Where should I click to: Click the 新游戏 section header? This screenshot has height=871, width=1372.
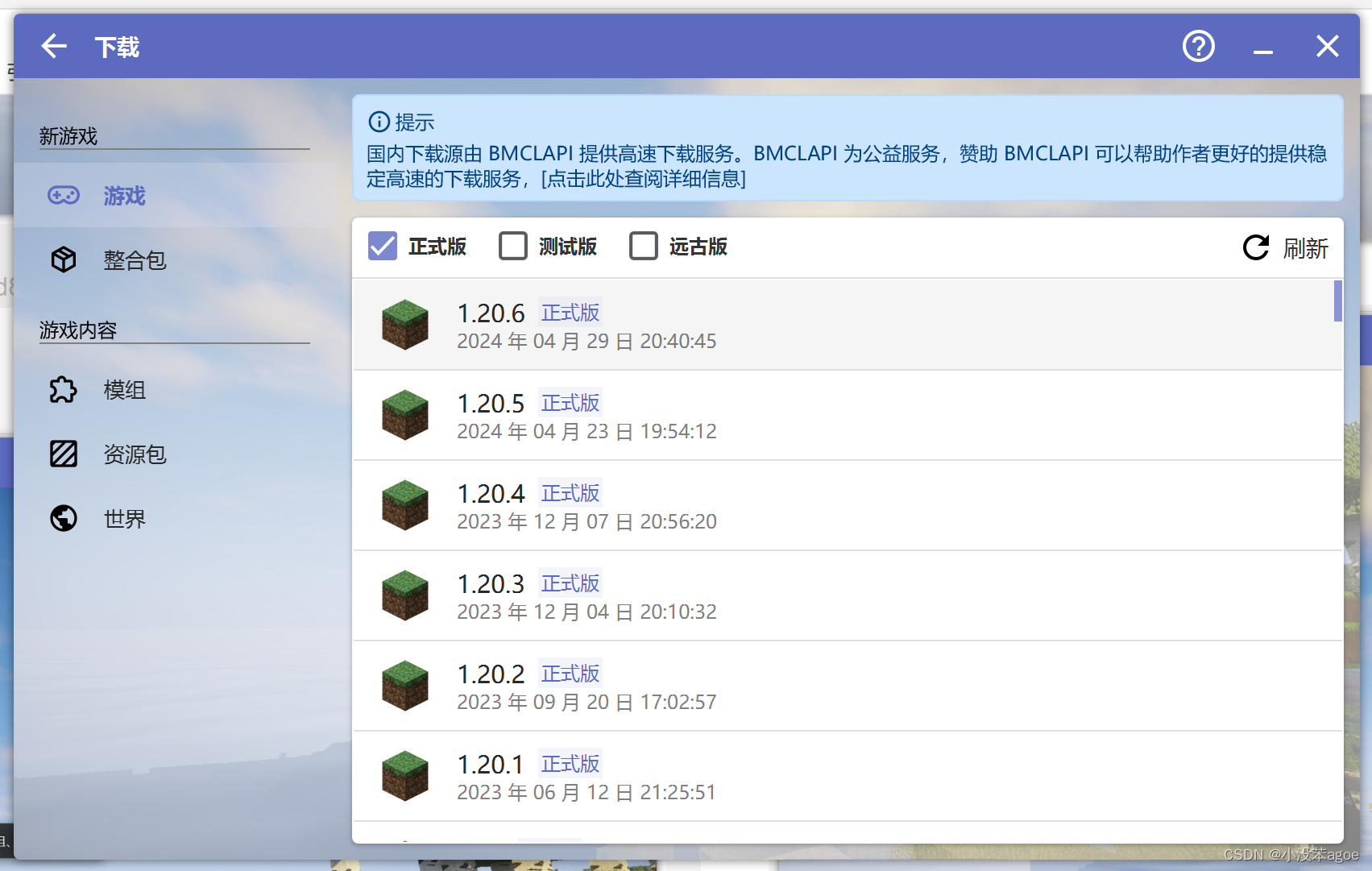68,136
